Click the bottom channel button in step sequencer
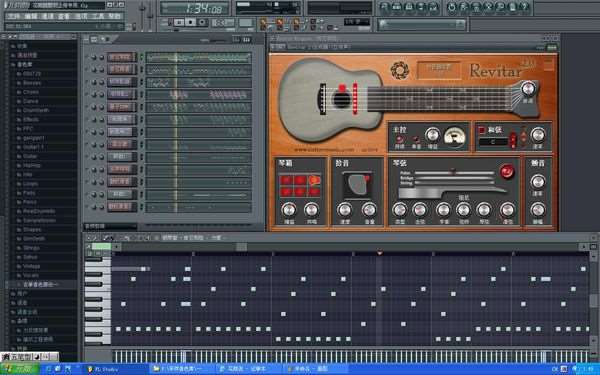This screenshot has width=600, height=375. tap(121, 207)
